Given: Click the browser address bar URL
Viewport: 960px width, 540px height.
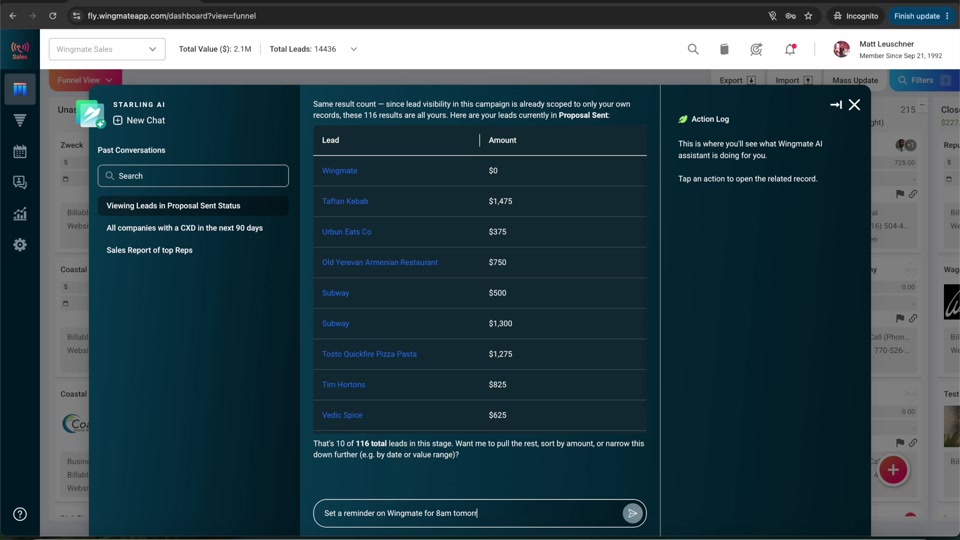Looking at the screenshot, I should [x=171, y=16].
